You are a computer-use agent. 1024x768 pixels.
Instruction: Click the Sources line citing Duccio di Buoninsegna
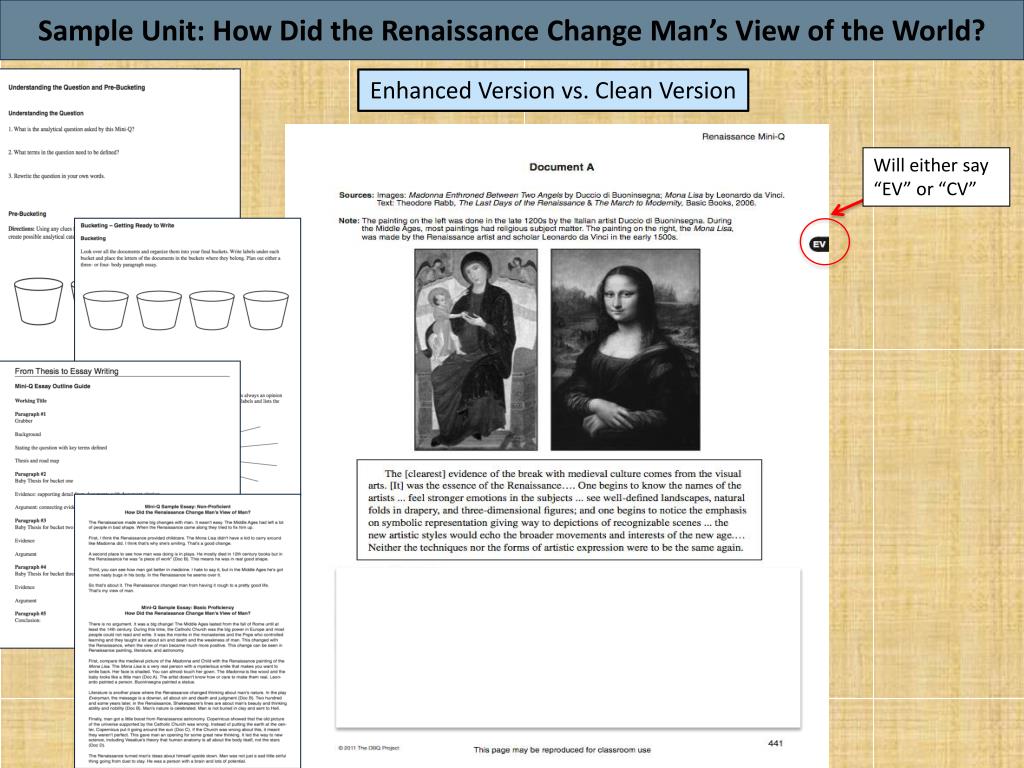pyautogui.click(x=562, y=199)
